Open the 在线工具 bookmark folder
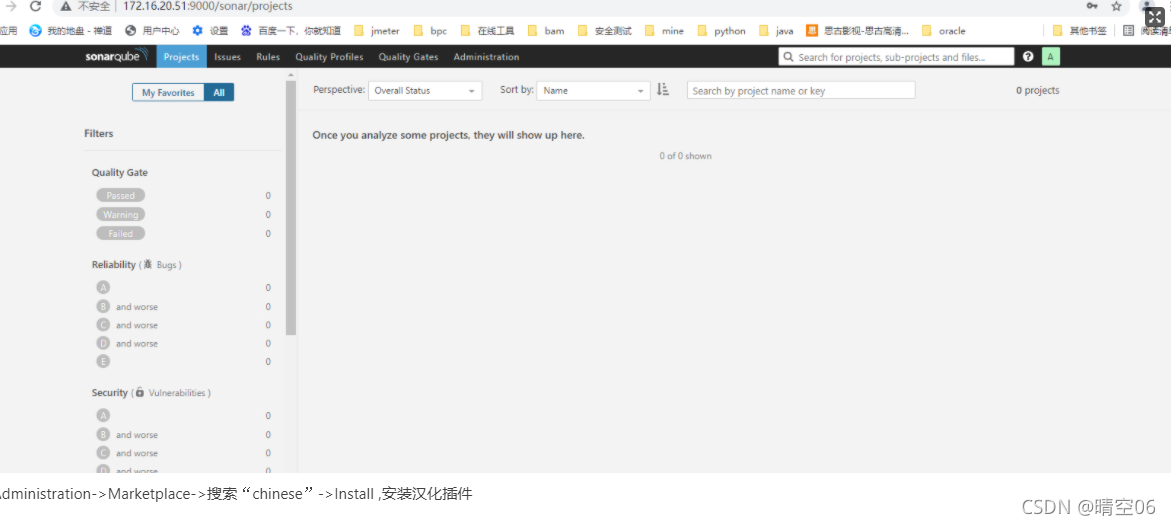The height and width of the screenshot is (525, 1171). click(x=488, y=31)
